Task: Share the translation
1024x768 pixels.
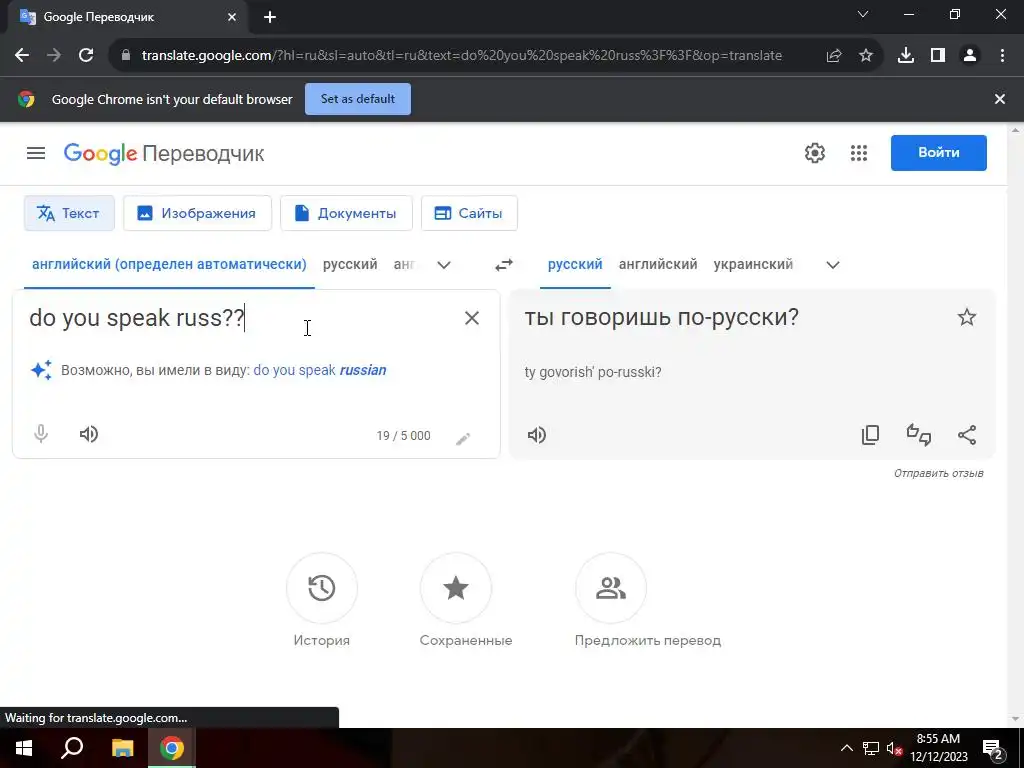Action: click(x=967, y=435)
